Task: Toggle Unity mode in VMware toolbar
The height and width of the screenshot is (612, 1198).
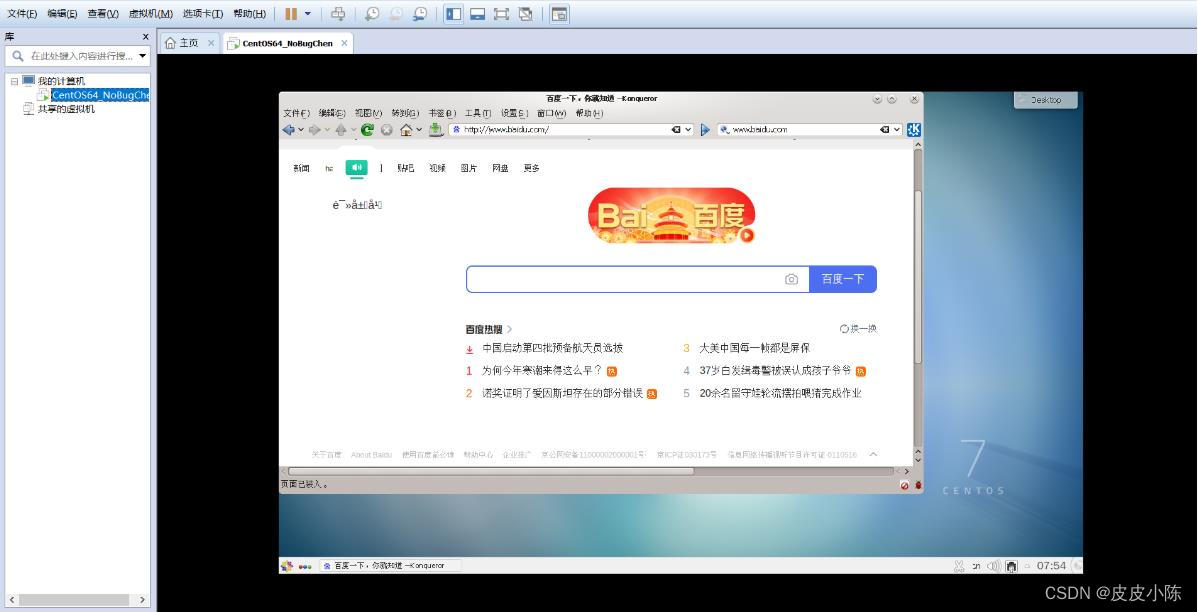Action: (x=524, y=13)
